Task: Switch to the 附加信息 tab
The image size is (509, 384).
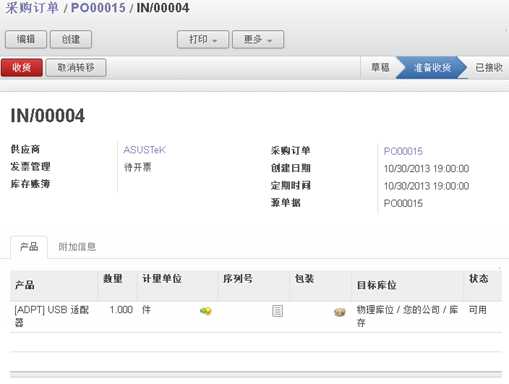Action: (77, 247)
